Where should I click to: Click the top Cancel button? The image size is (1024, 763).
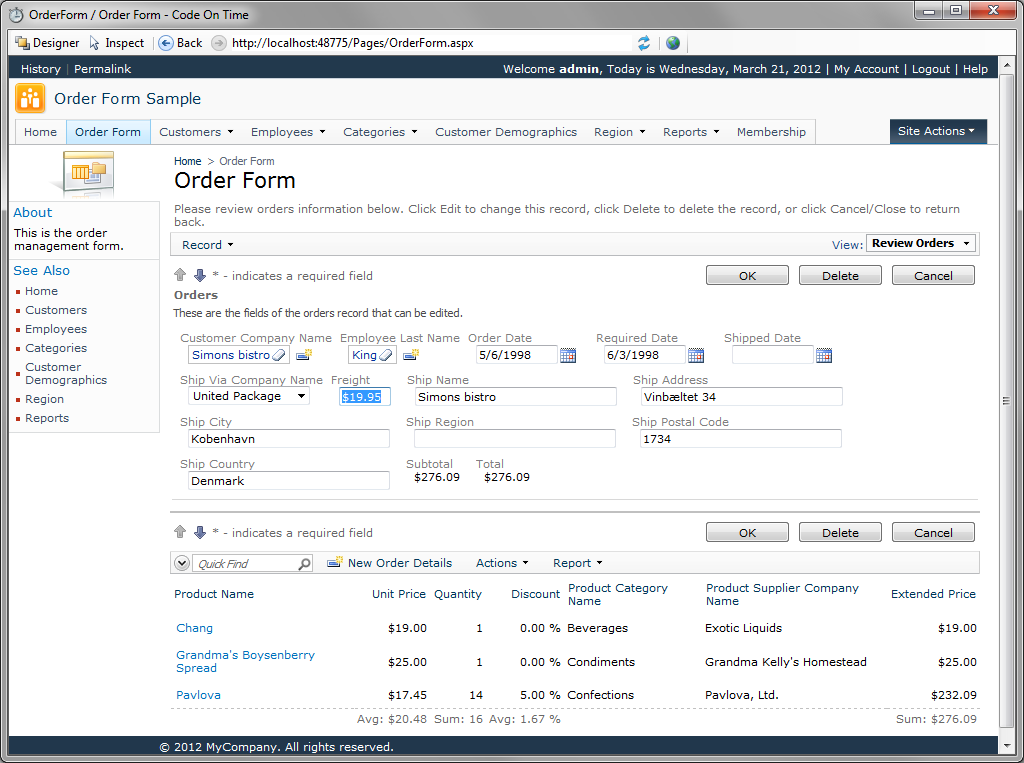[x=933, y=275]
